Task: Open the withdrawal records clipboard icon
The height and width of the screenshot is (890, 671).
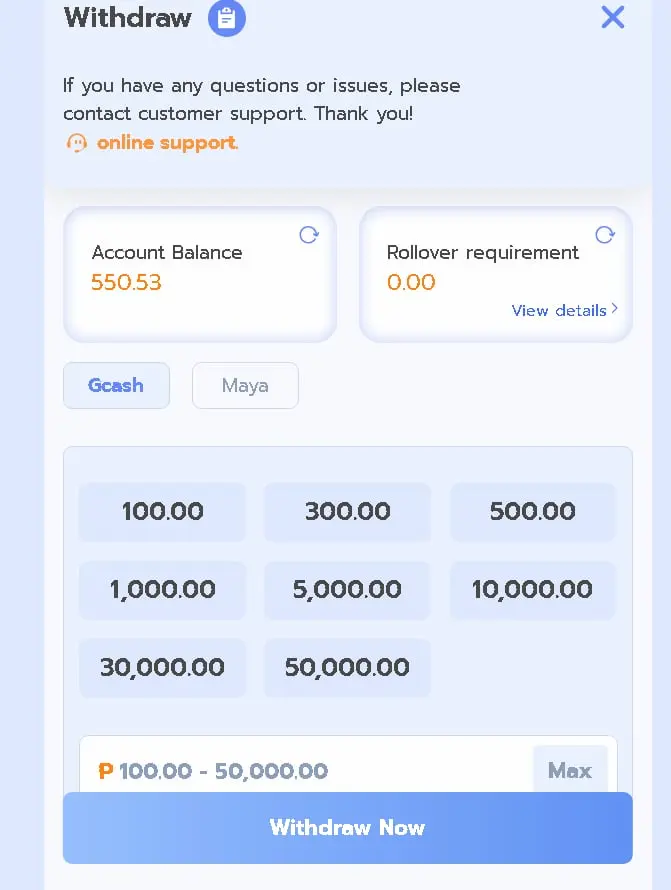Action: [227, 18]
